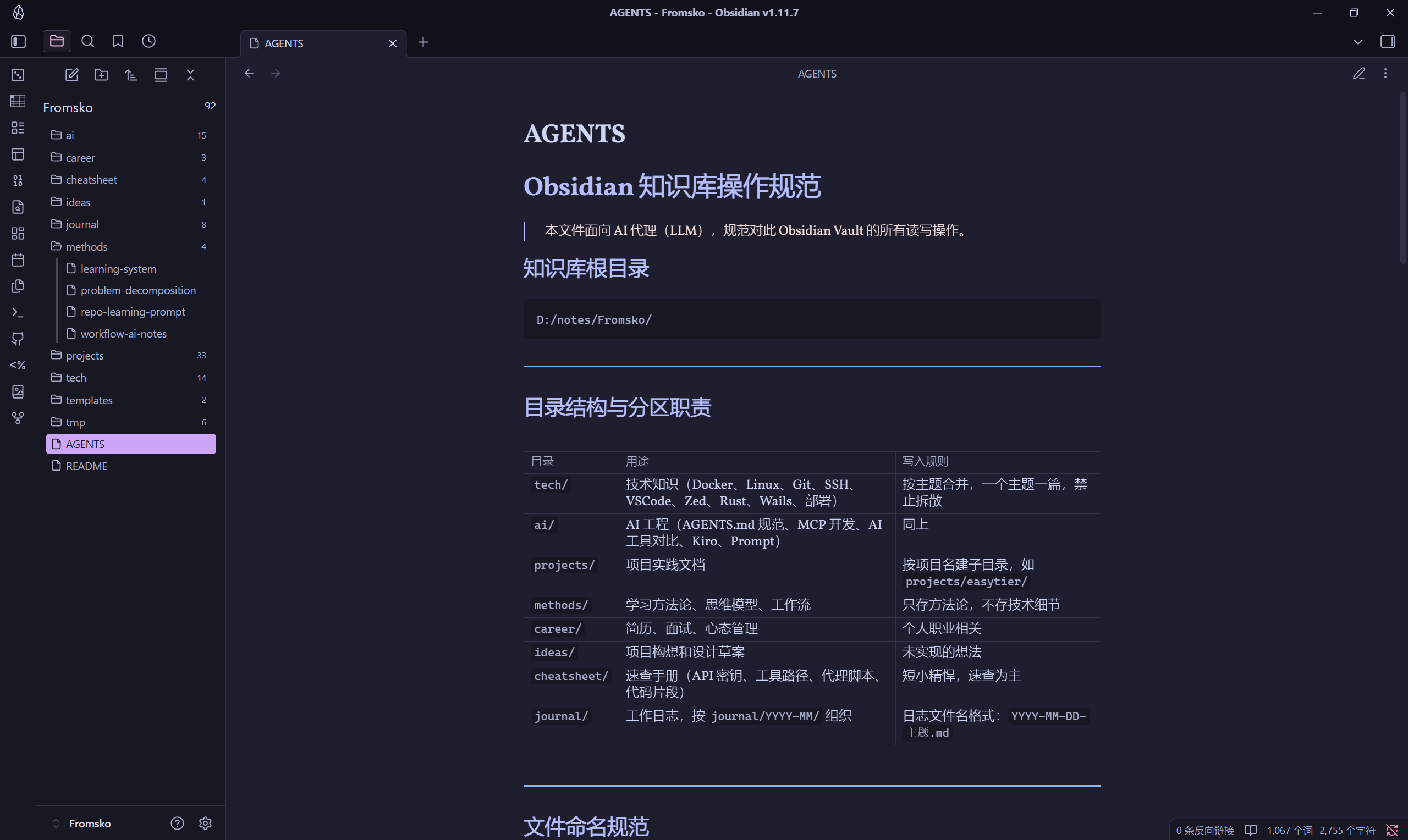Open the calendar ribbon icon
The width and height of the screenshot is (1408, 840).
tap(18, 260)
